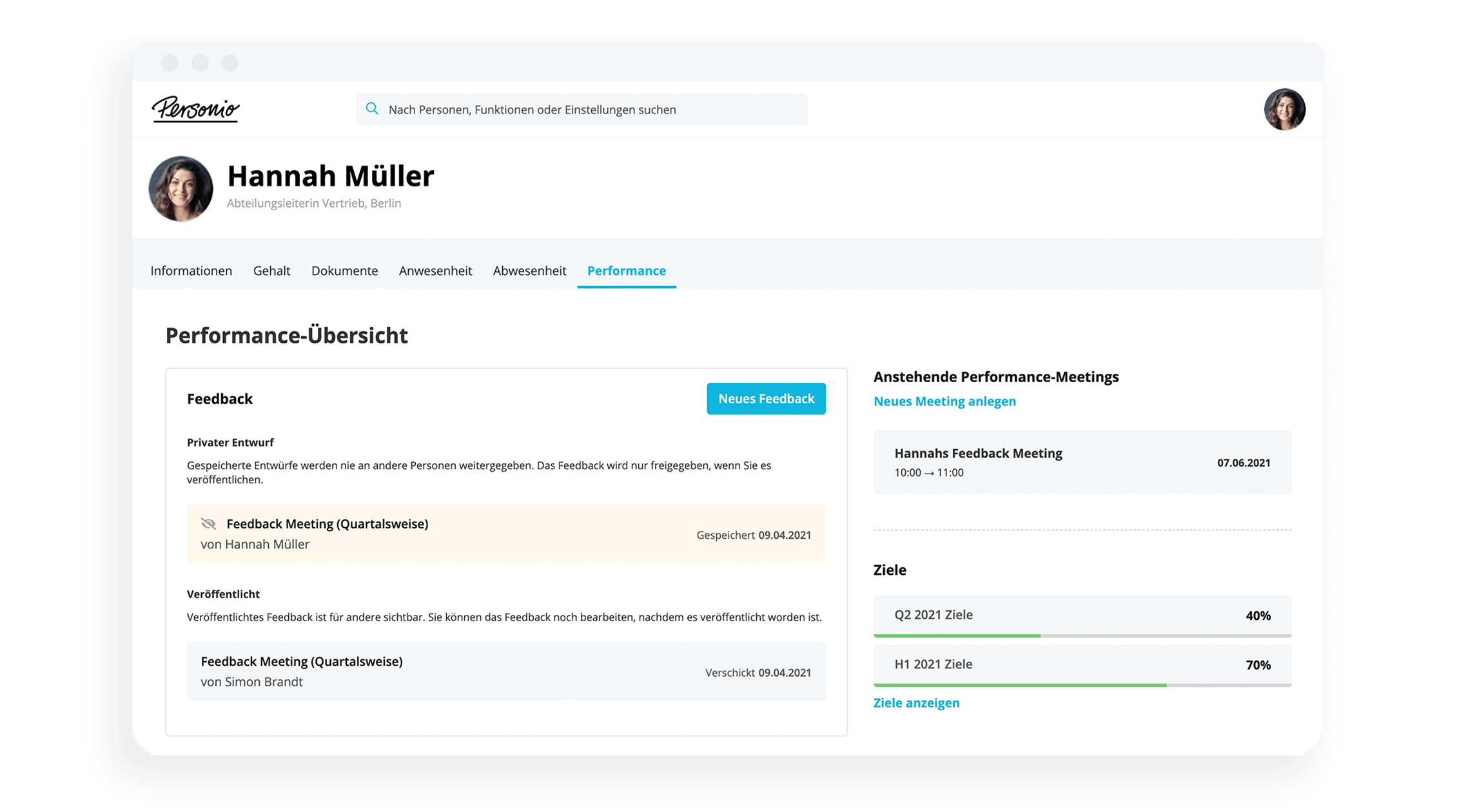This screenshot has width=1457, height=812.
Task: Click Abwesenheit navigation tab
Action: click(x=528, y=270)
